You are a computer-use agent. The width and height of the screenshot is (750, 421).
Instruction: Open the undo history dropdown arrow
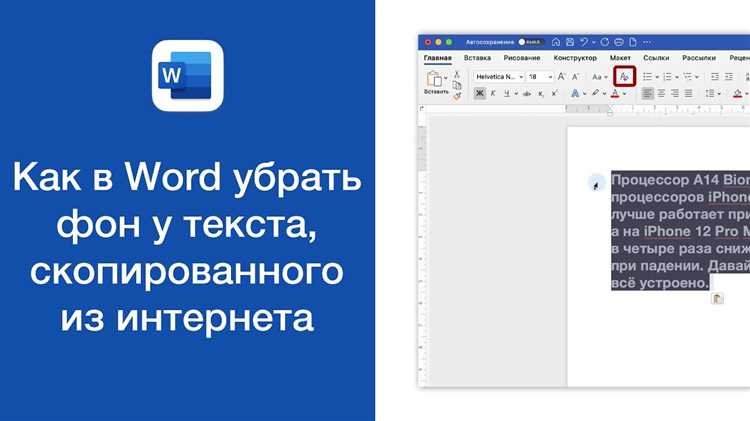pyautogui.click(x=594, y=43)
